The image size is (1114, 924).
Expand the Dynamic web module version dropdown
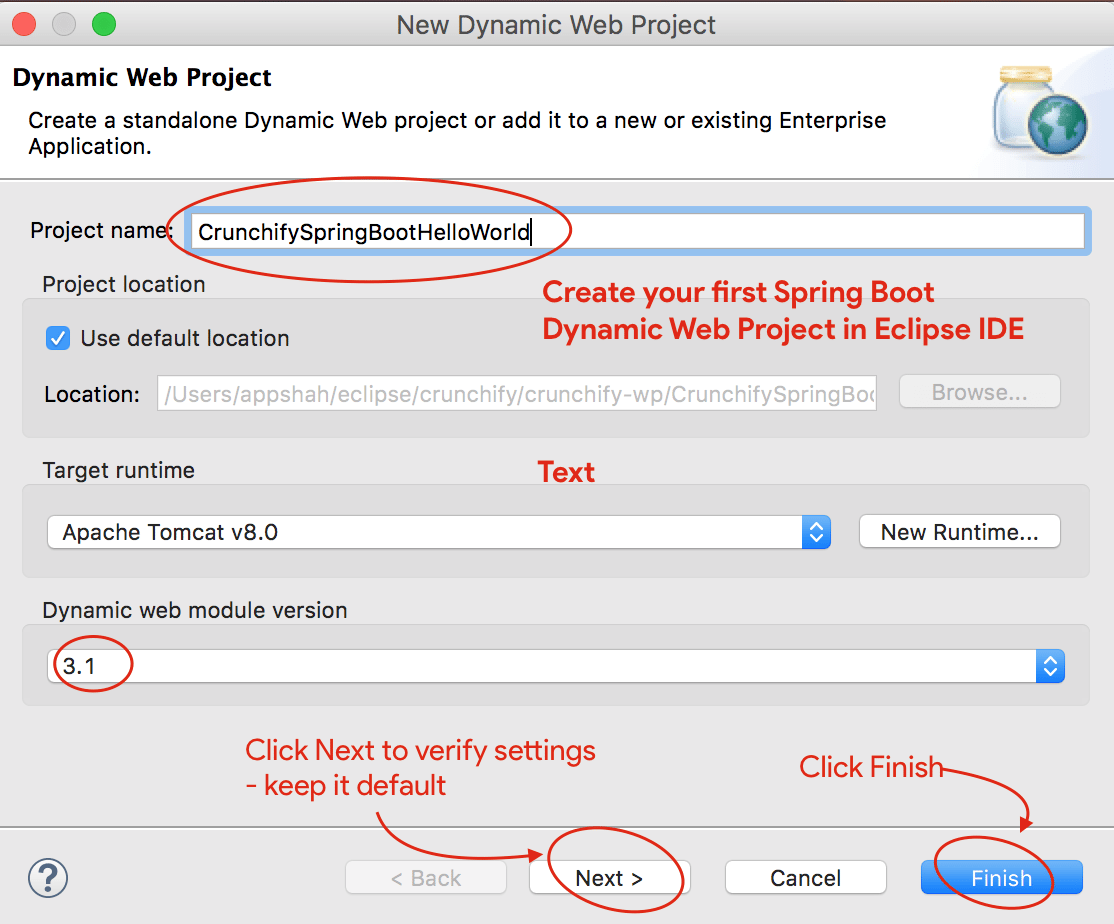tap(555, 666)
